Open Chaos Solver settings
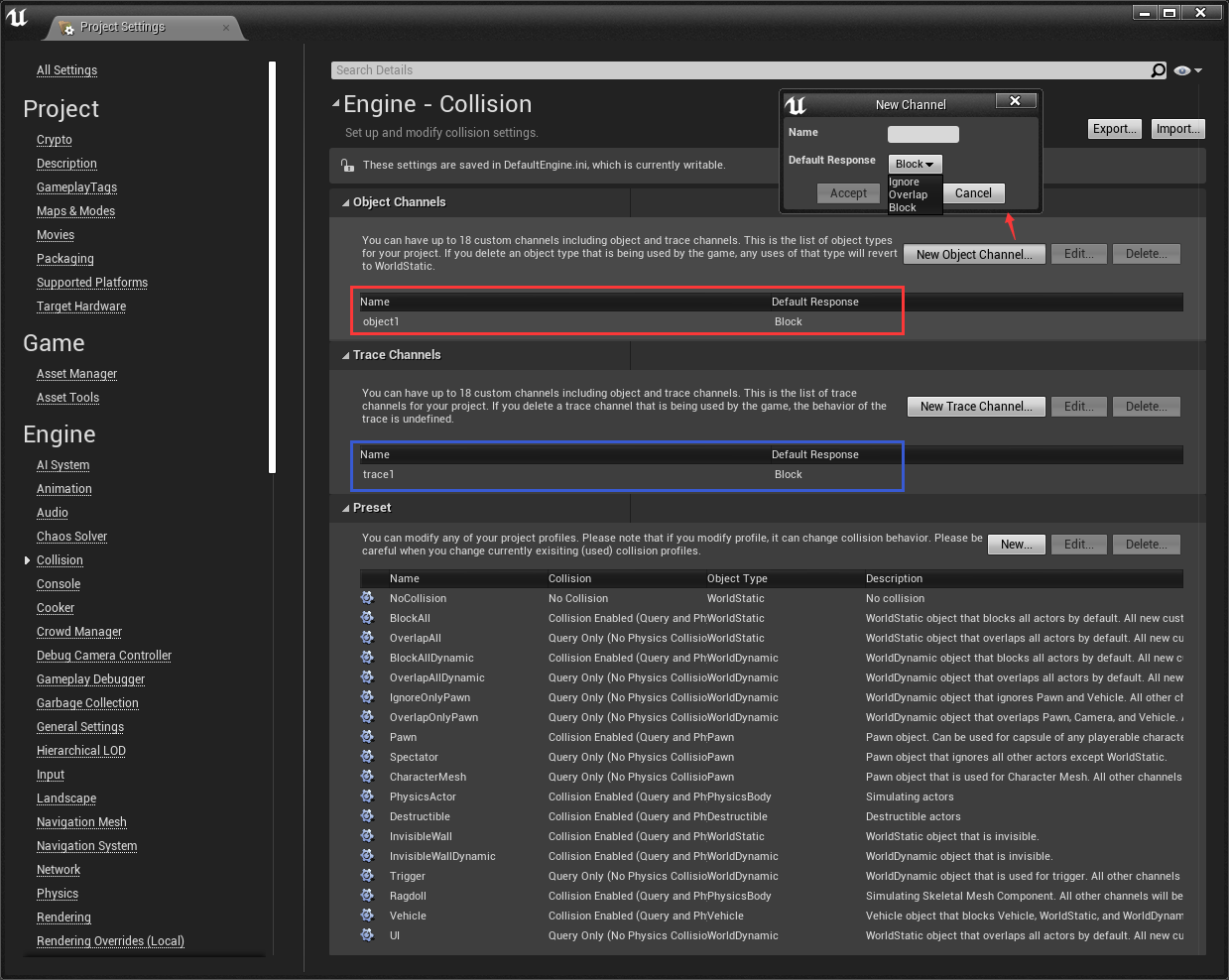Viewport: 1229px width, 980px height. [x=71, y=537]
